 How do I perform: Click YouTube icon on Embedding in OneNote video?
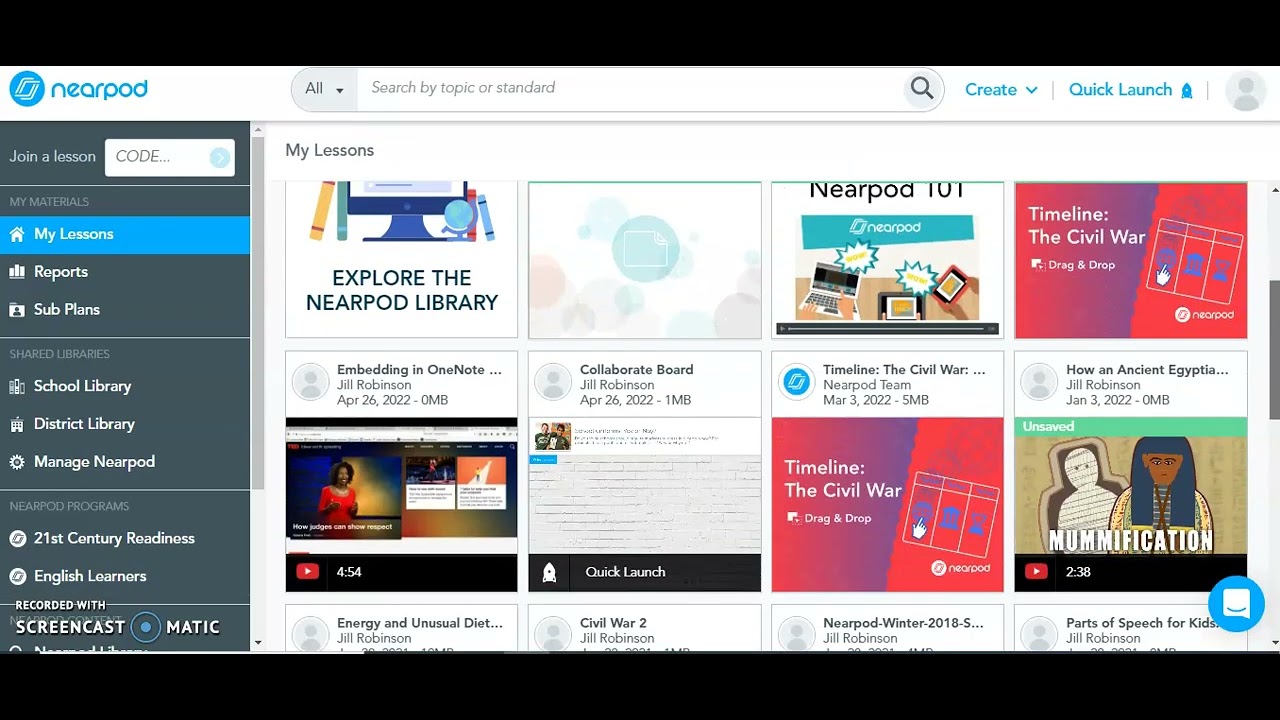click(307, 572)
